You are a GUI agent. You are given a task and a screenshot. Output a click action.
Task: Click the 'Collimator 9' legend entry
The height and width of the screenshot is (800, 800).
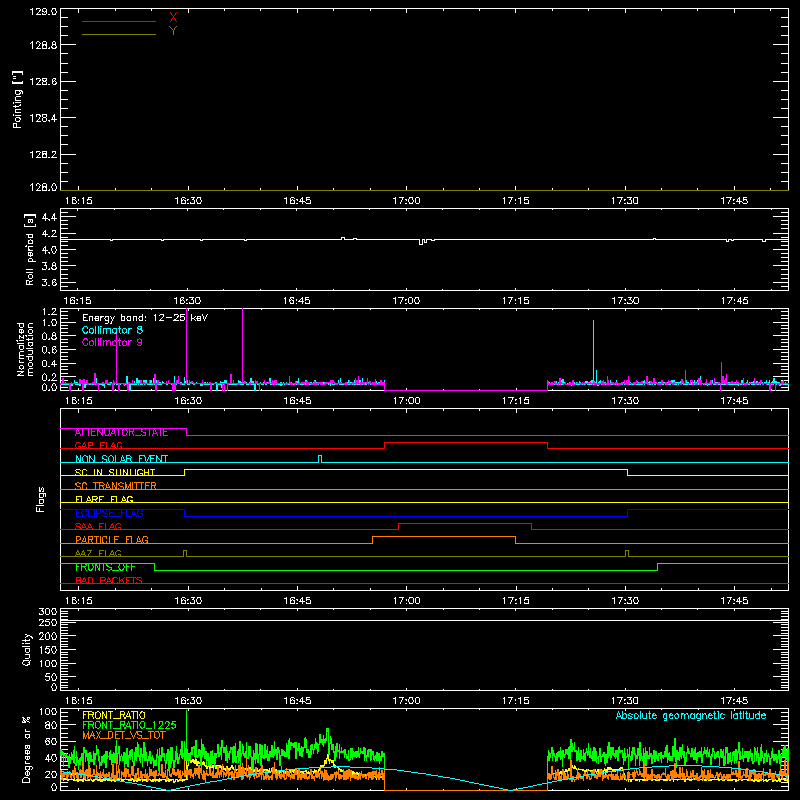[112, 342]
